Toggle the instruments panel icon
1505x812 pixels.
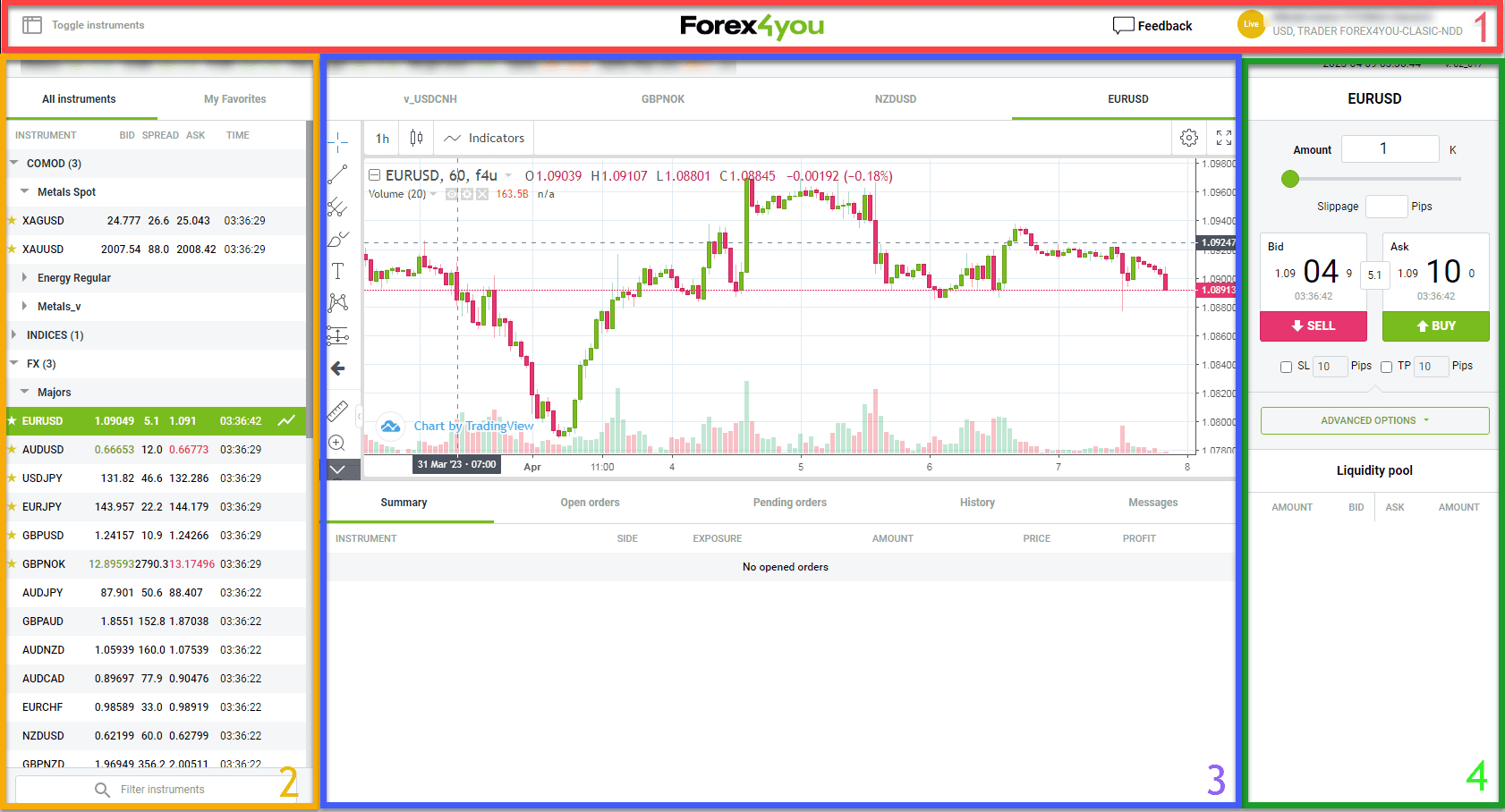[32, 25]
